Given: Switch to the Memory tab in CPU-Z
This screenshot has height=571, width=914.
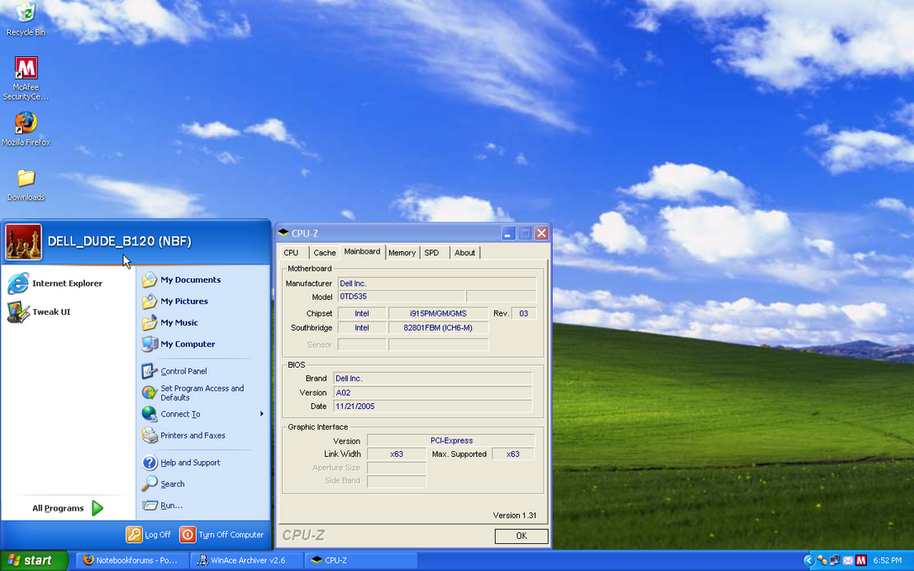Looking at the screenshot, I should (x=402, y=252).
